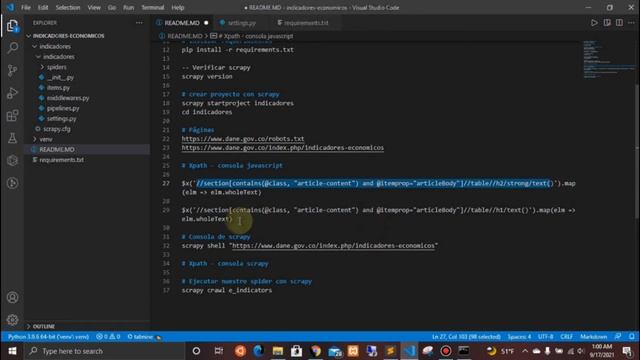Open __init__.py in the explorer
This screenshot has width=640, height=360.
tap(60, 78)
